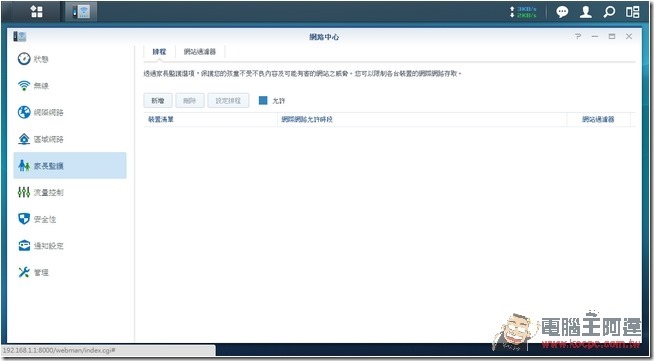Open the main menu grid icon
The image size is (654, 361).
click(x=37, y=12)
